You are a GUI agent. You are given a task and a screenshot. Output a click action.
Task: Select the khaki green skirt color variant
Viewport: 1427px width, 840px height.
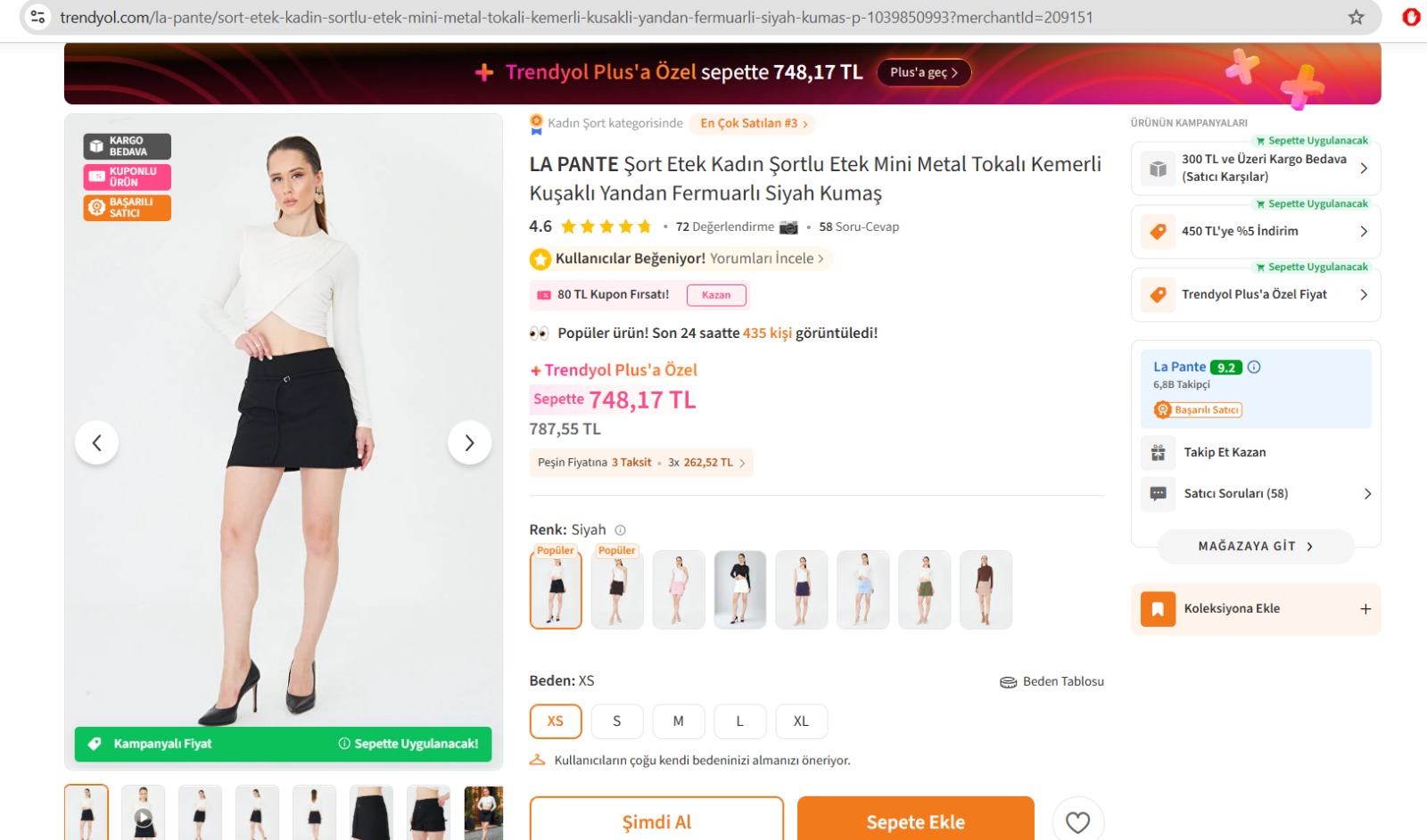[925, 589]
